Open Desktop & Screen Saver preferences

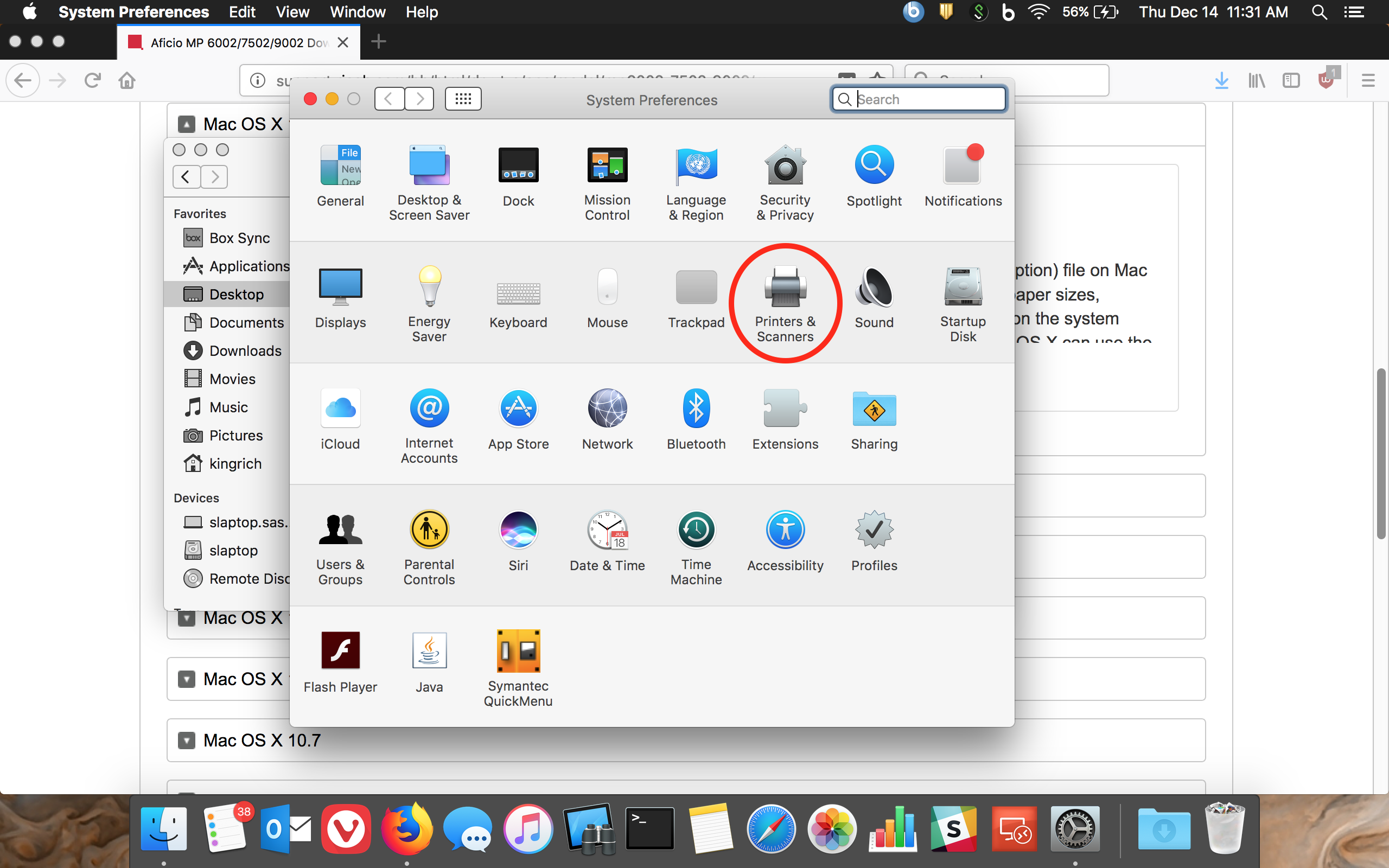click(x=429, y=183)
